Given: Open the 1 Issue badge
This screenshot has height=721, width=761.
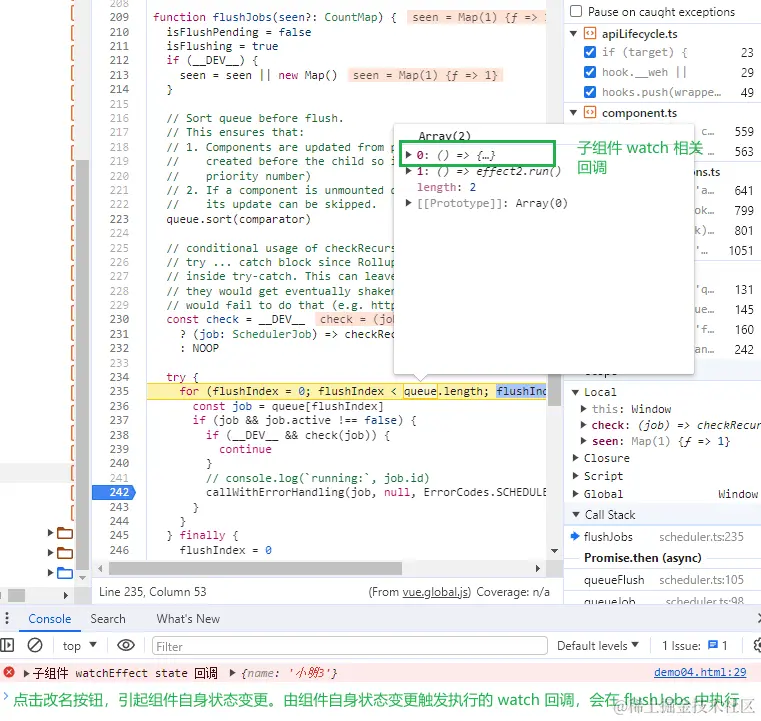Looking at the screenshot, I should (x=695, y=646).
